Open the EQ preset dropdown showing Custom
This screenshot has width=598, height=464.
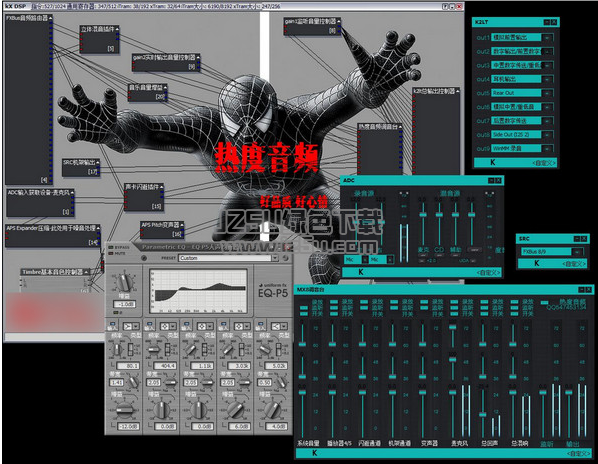[275, 258]
